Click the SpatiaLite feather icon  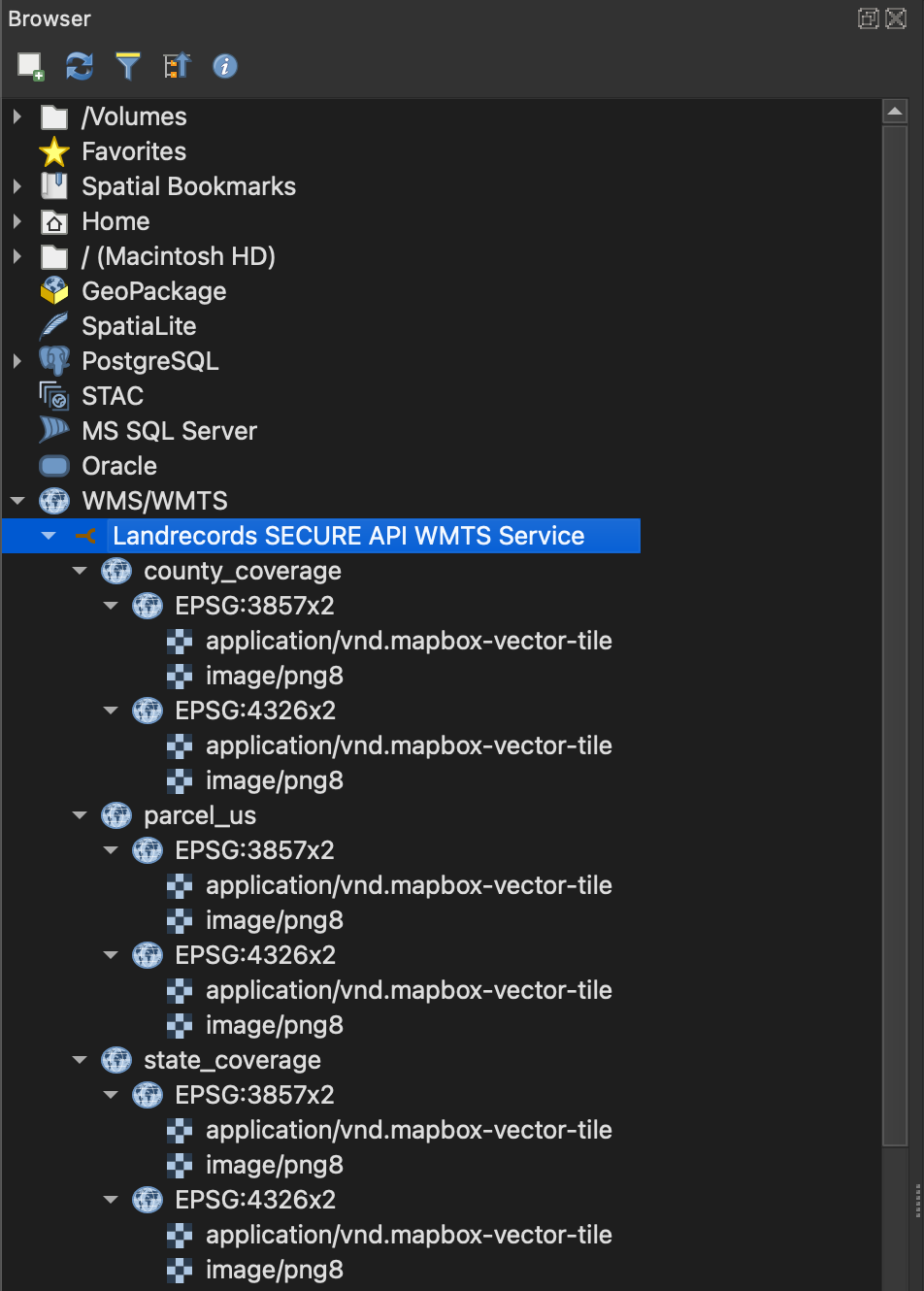pyautogui.click(x=54, y=326)
